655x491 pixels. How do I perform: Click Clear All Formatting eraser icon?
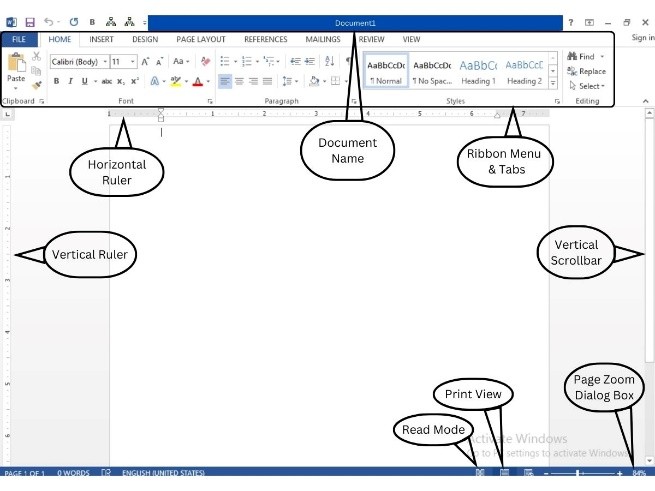(206, 61)
